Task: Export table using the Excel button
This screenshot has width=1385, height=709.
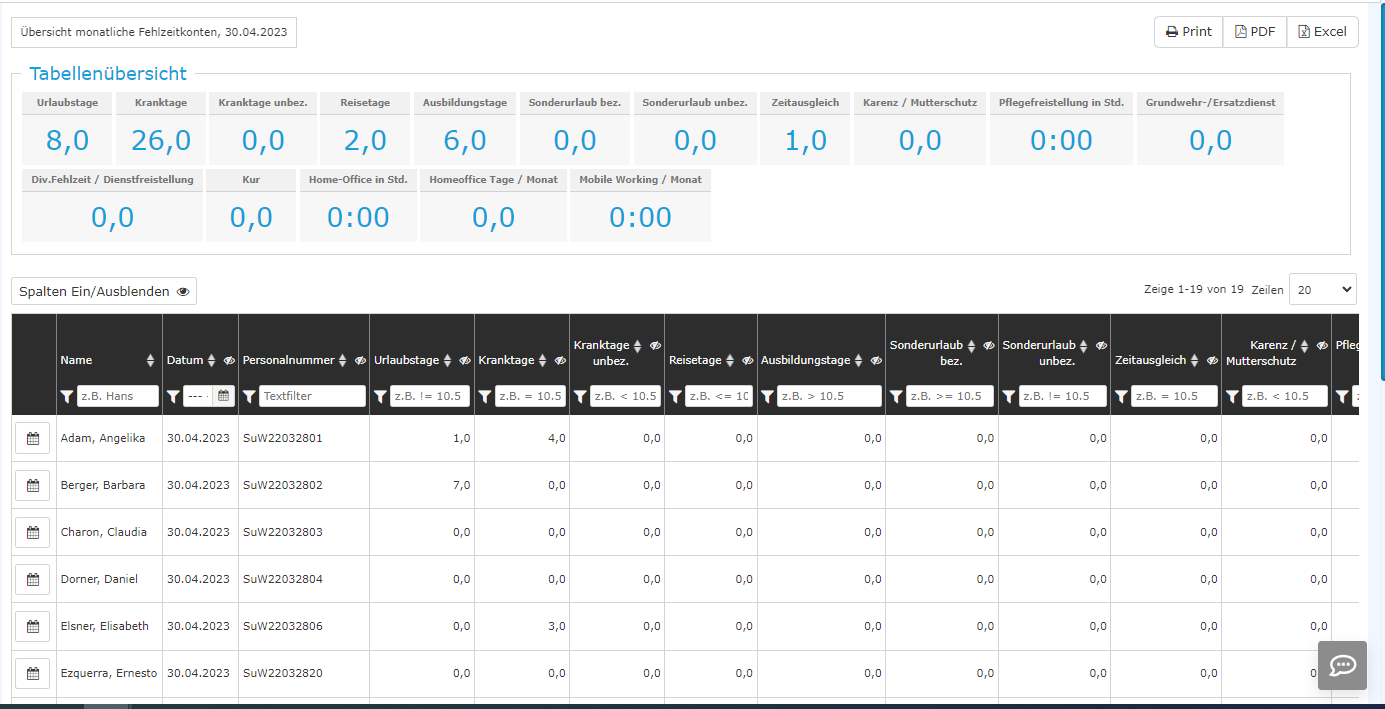Action: (x=1322, y=32)
